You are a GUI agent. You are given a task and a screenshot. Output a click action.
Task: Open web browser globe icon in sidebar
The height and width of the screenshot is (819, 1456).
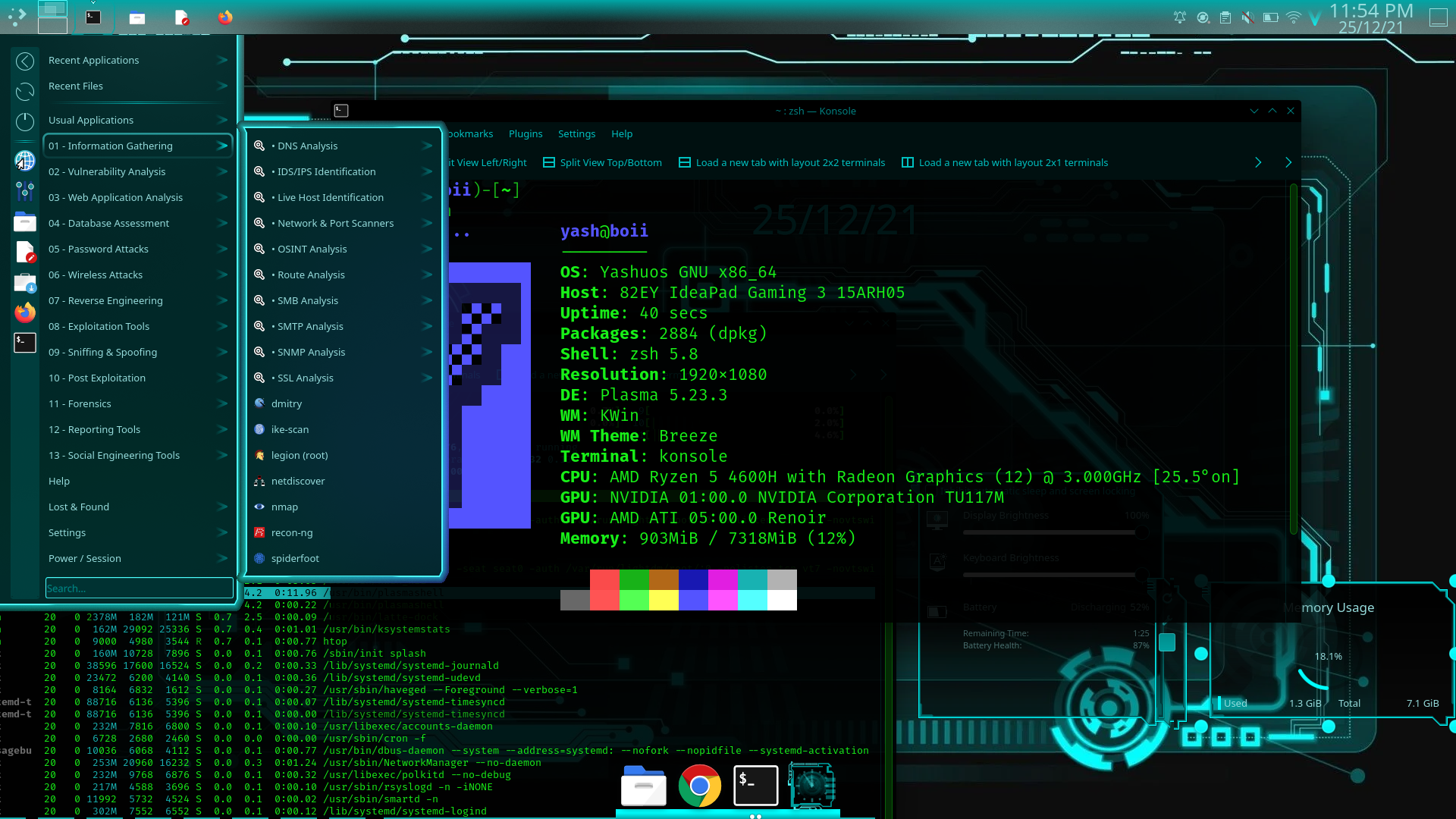coord(25,160)
